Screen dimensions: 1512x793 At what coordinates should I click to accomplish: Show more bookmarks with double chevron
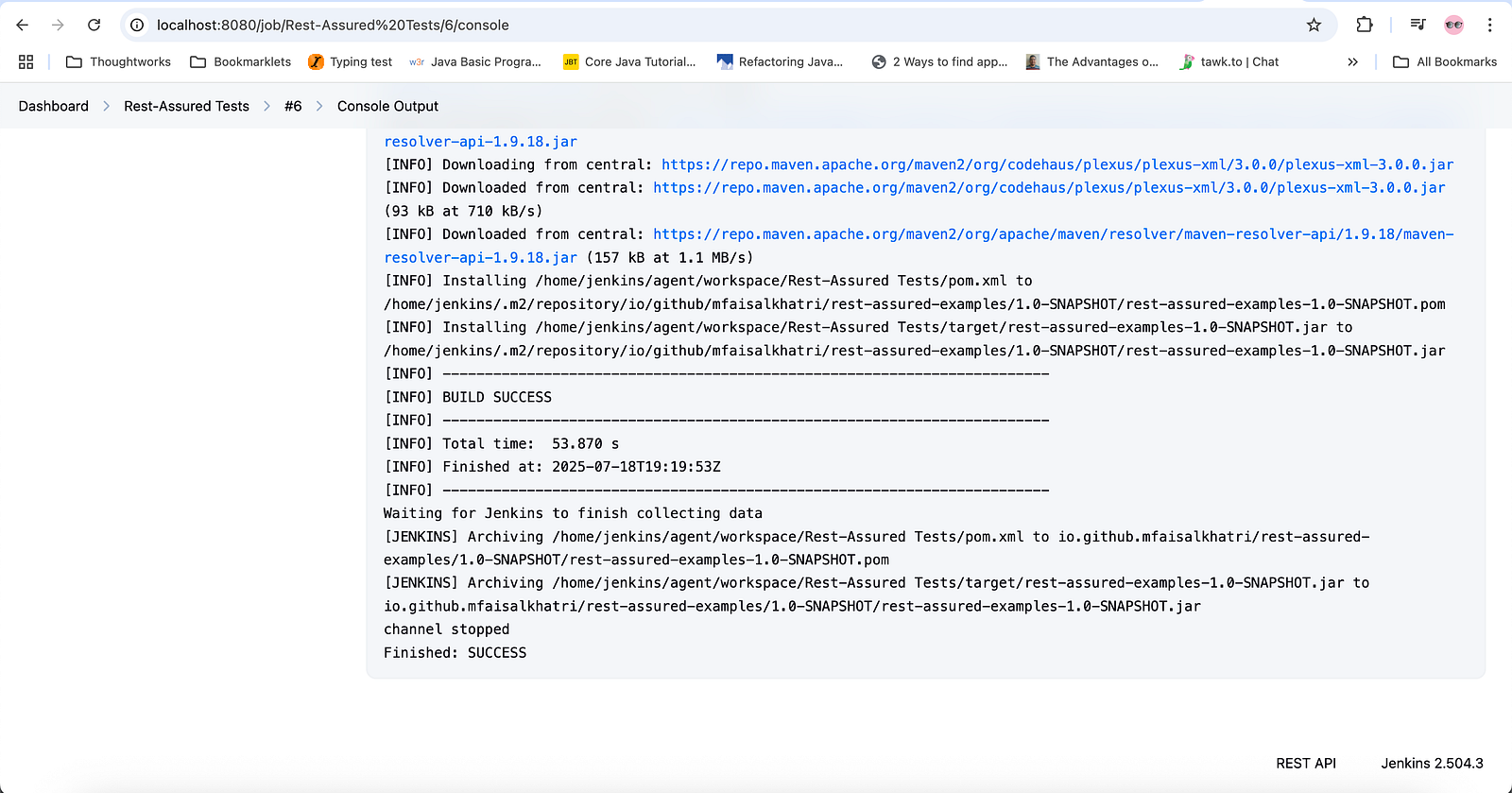tap(1352, 61)
